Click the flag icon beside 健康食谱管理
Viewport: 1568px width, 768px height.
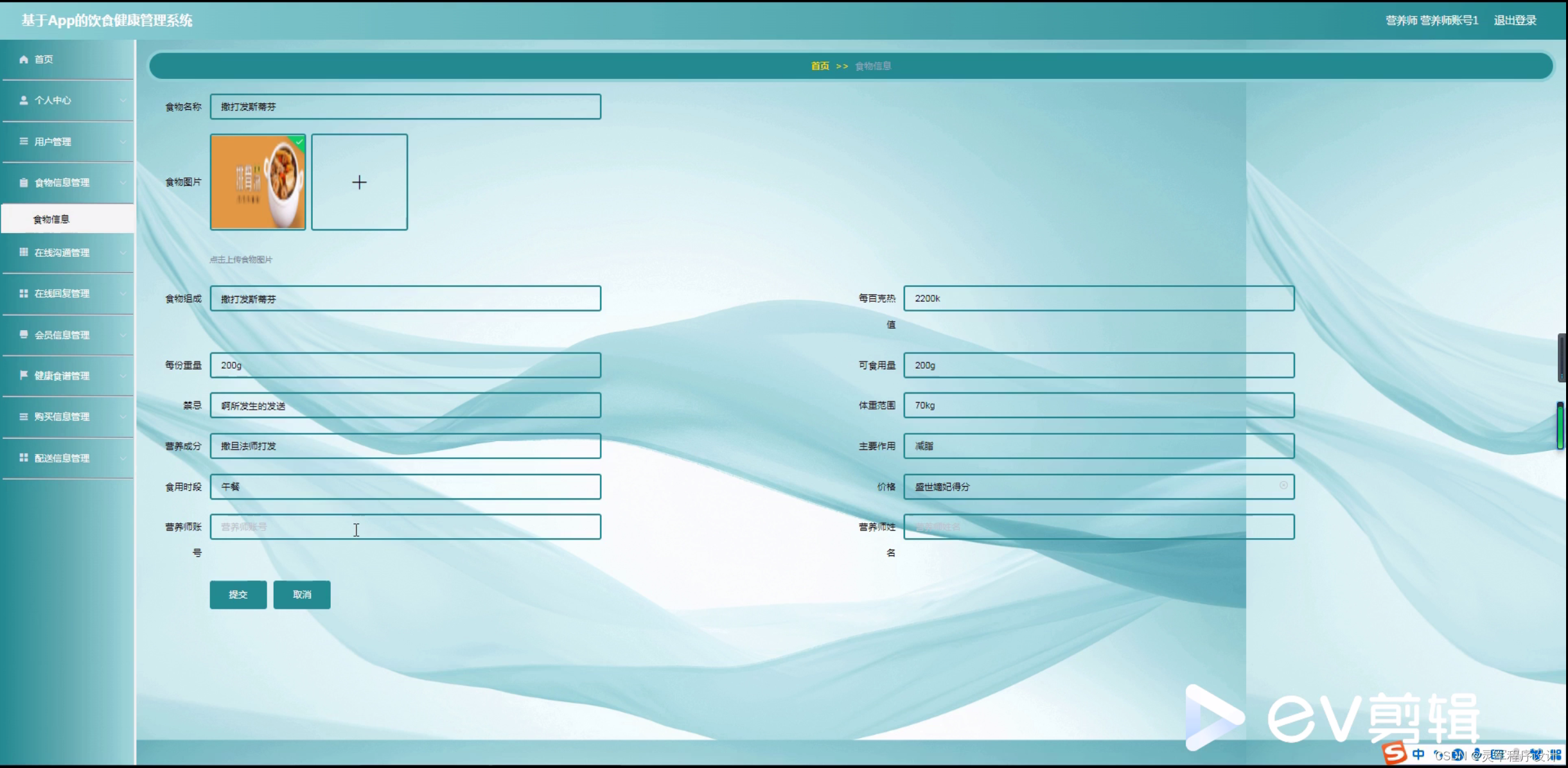pos(24,375)
